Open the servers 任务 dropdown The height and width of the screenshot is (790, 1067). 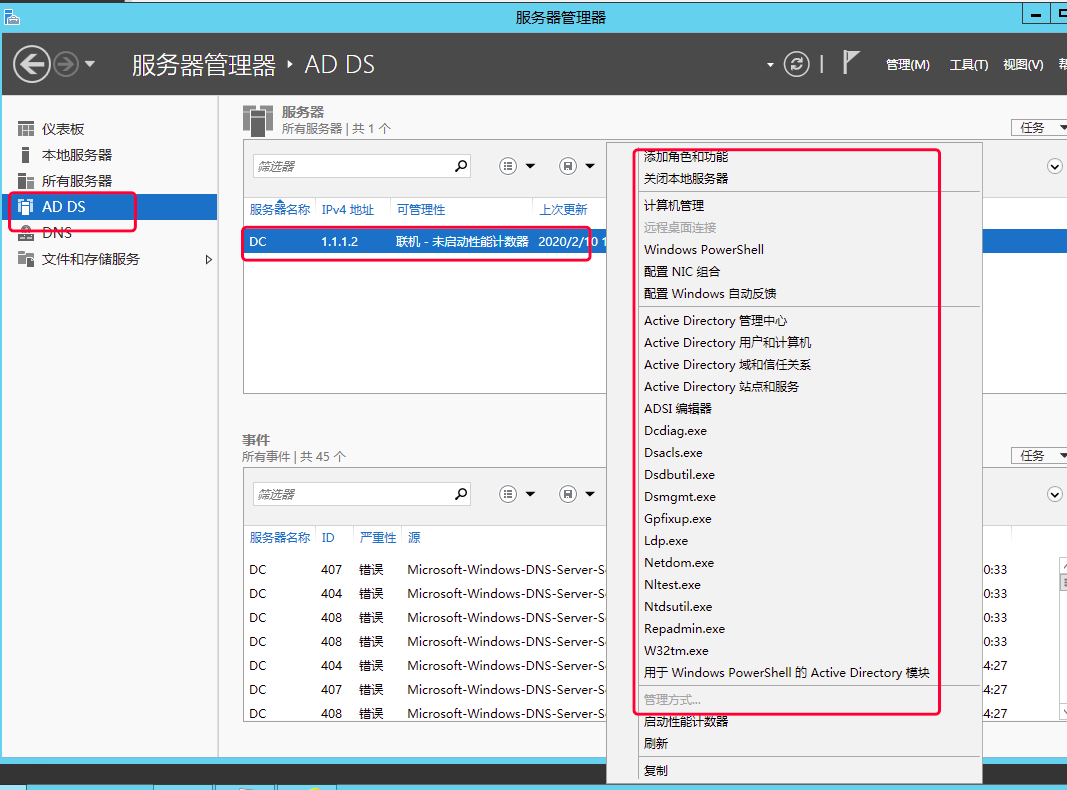[1039, 128]
